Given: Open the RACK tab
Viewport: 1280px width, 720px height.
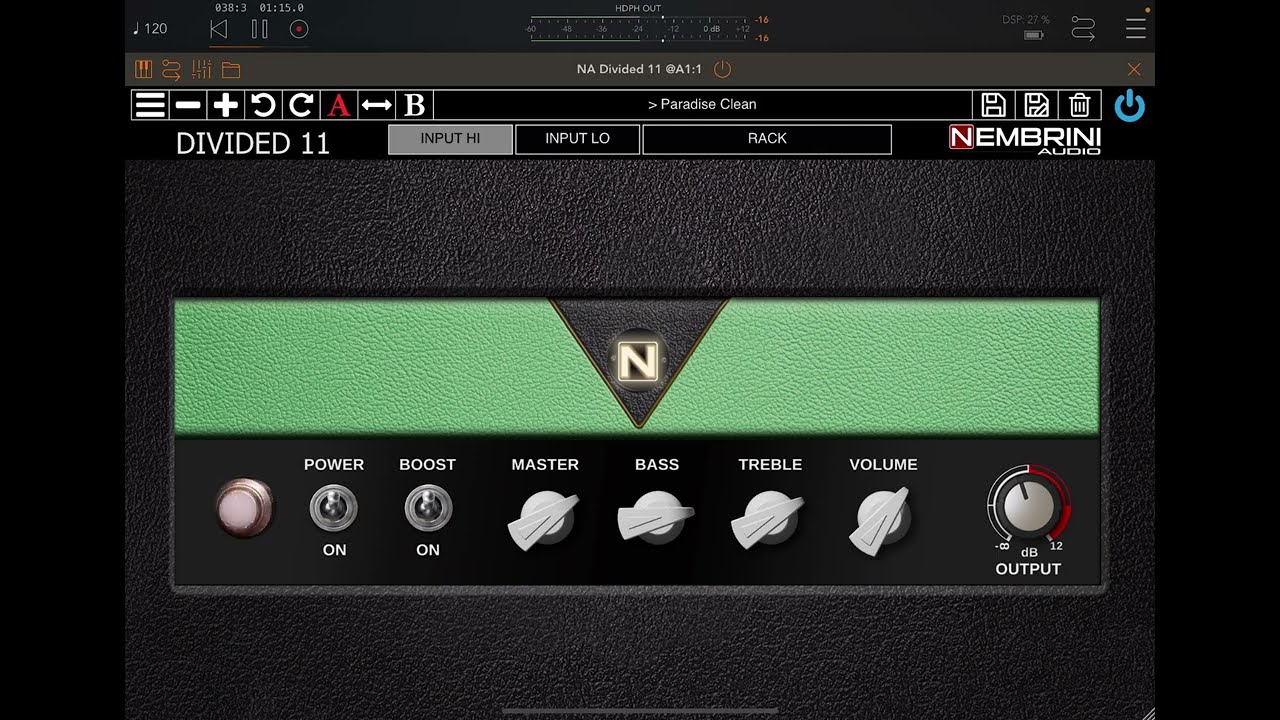Looking at the screenshot, I should pos(767,139).
